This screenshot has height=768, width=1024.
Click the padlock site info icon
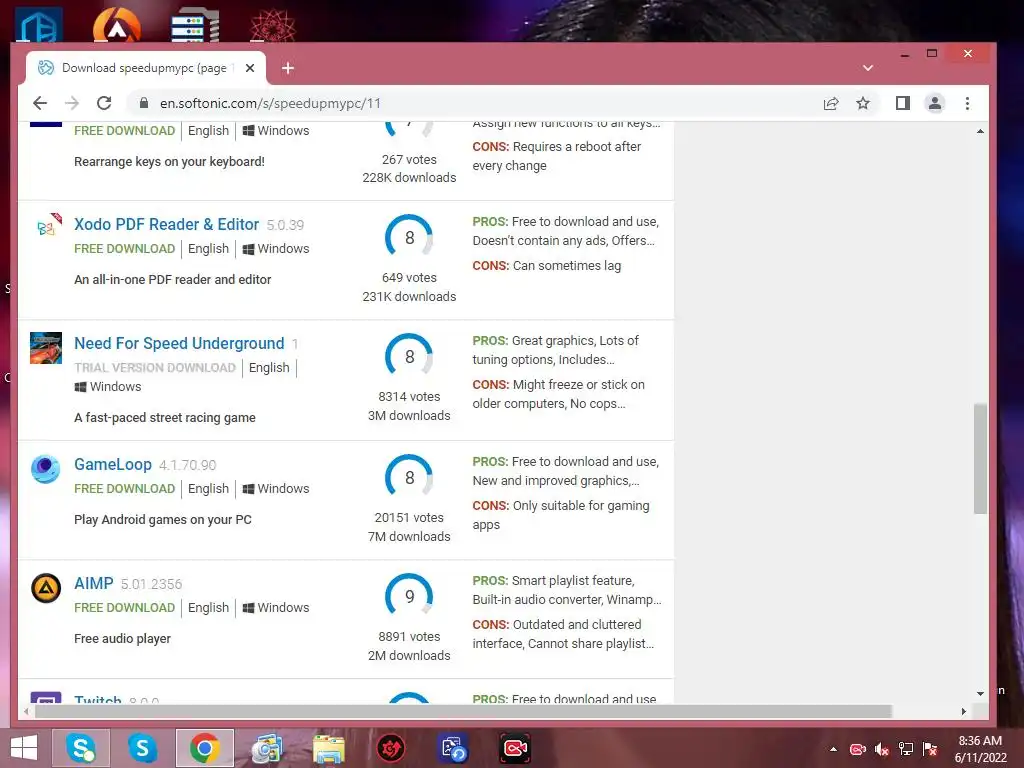pos(144,103)
